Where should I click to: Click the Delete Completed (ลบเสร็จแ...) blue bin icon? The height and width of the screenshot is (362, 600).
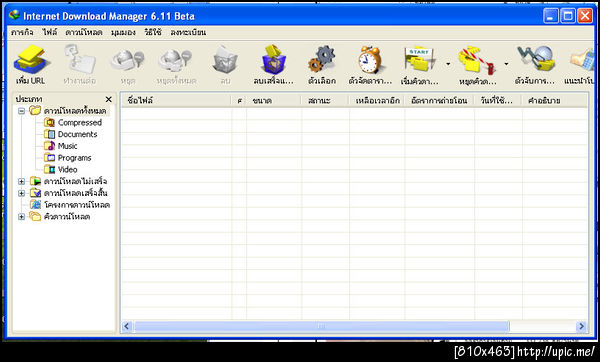point(274,59)
